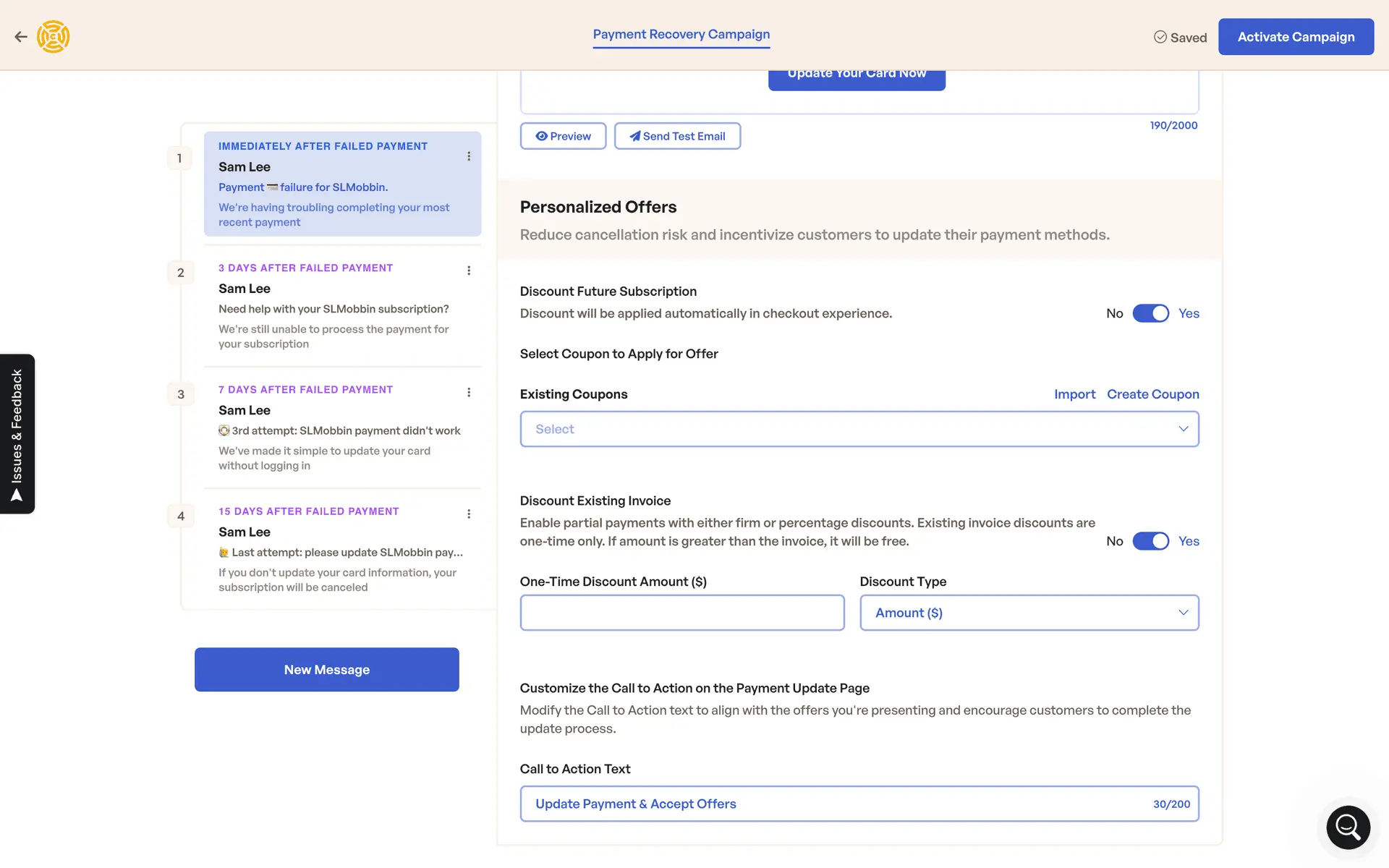
Task: Toggle the Discount Existing Invoice switch
Action: [1150, 541]
